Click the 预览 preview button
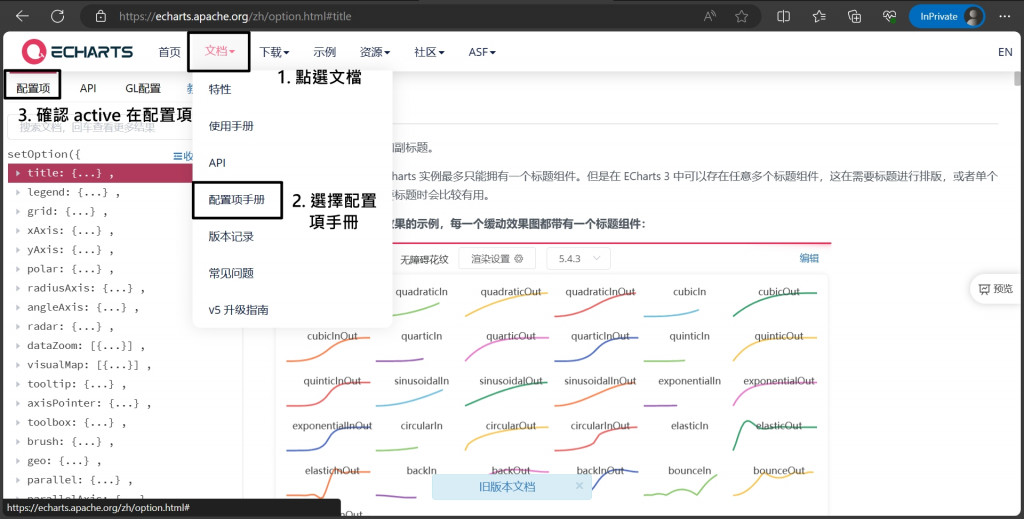The image size is (1024, 519). pos(996,289)
